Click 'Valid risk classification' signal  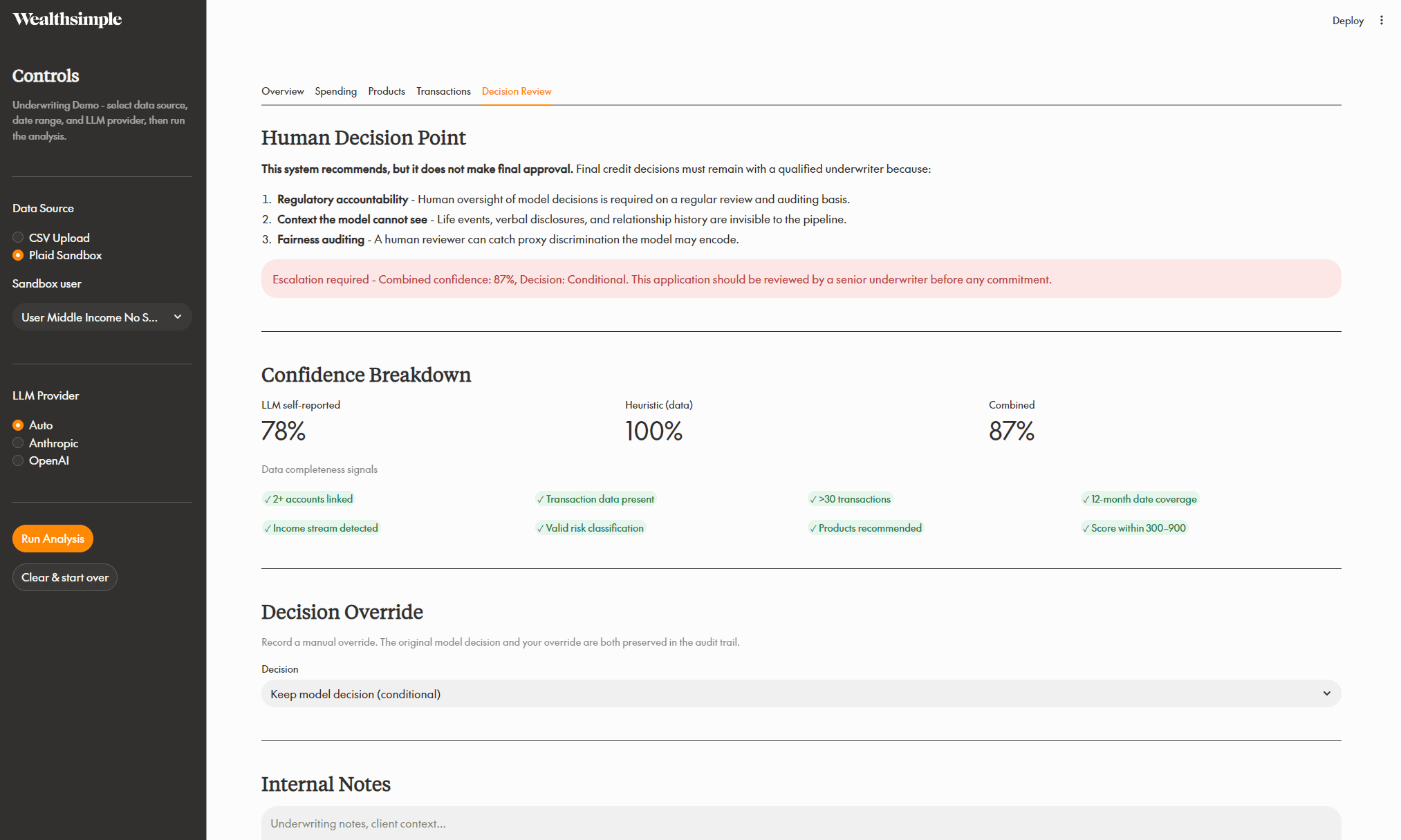[591, 528]
